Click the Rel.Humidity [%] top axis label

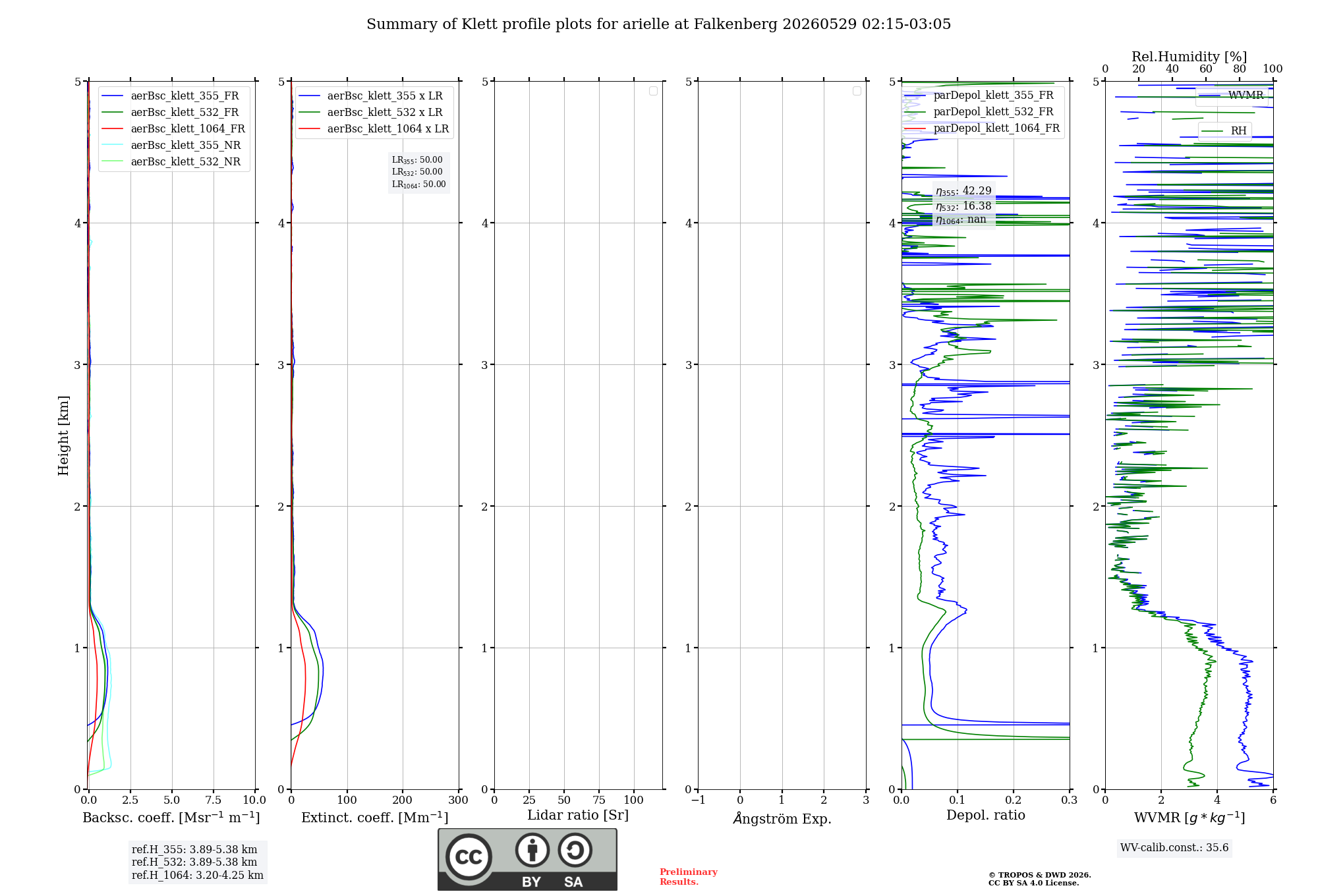(1189, 57)
